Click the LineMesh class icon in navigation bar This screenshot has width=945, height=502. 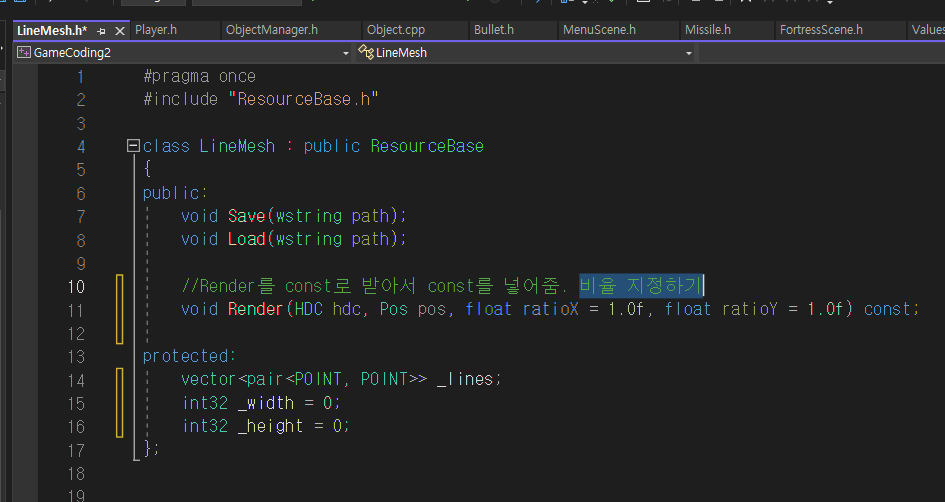(x=365, y=52)
